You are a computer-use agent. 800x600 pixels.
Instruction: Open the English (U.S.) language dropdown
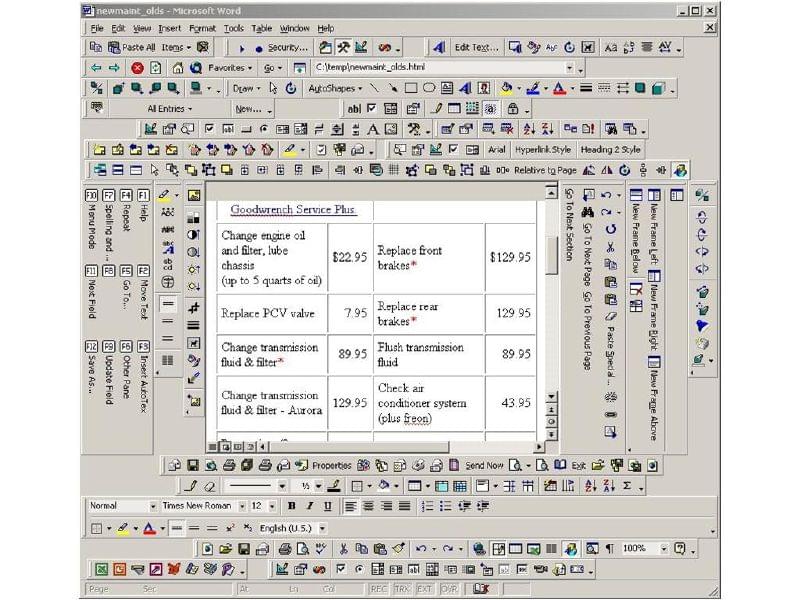pyautogui.click(x=322, y=528)
